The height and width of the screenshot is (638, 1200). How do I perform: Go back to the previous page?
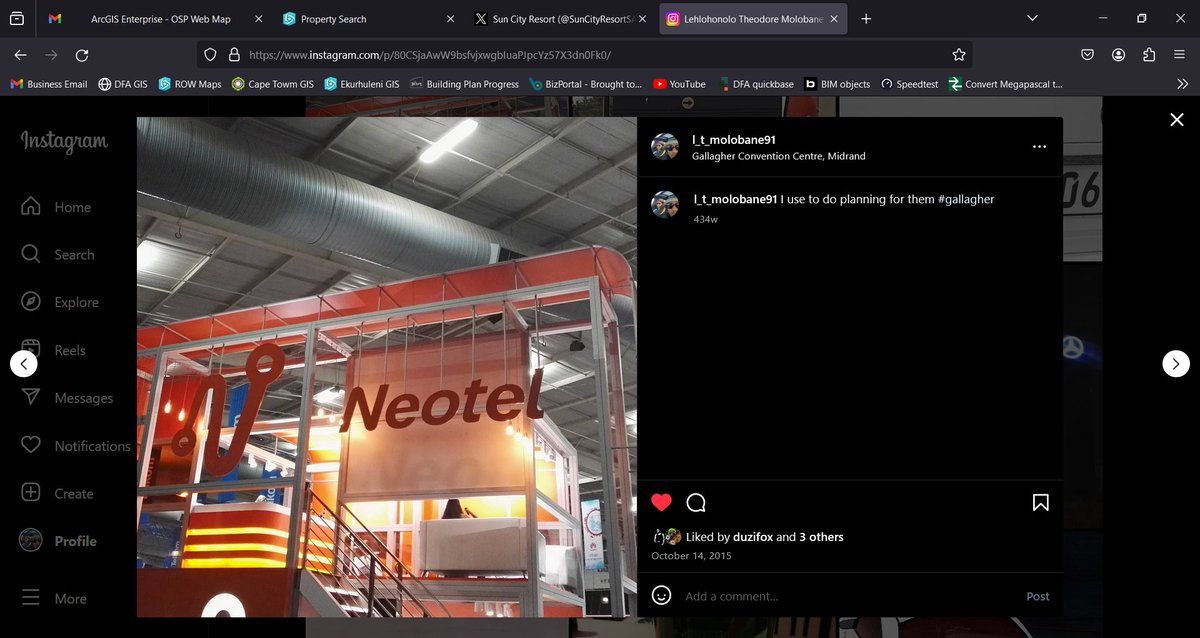click(21, 55)
